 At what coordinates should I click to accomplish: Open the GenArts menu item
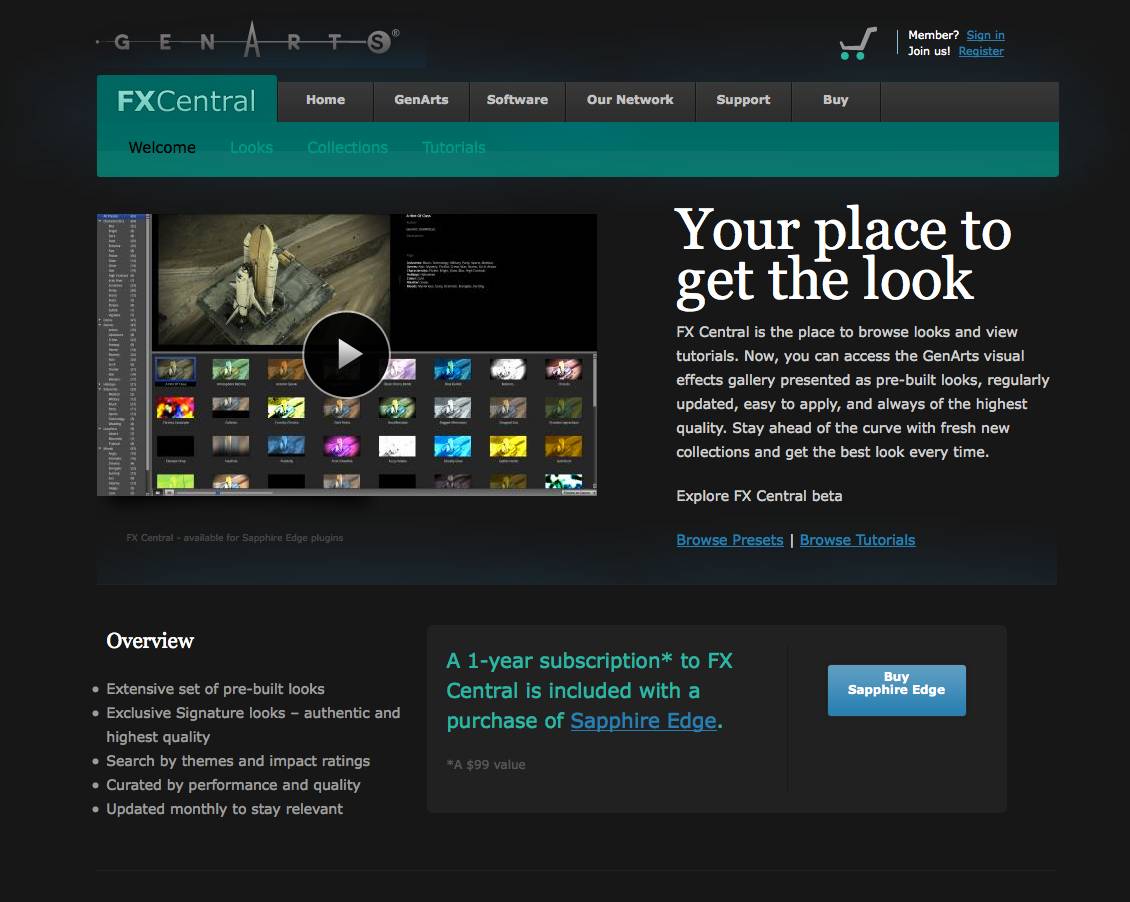pos(420,100)
